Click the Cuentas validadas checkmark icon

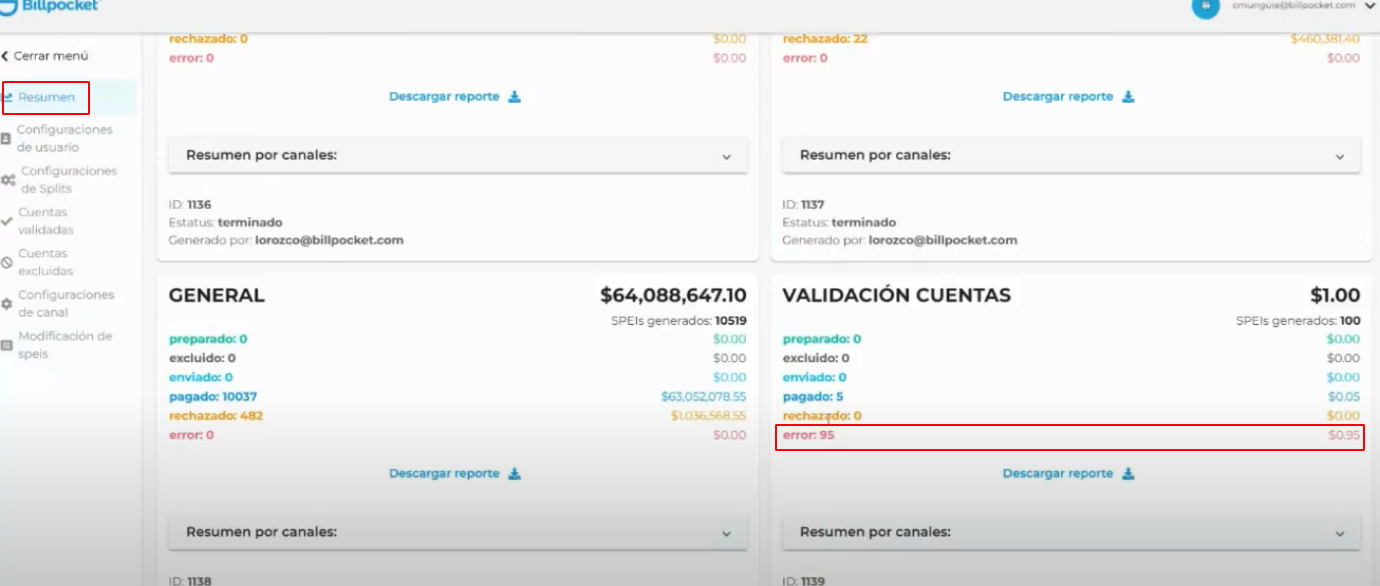coord(7,221)
